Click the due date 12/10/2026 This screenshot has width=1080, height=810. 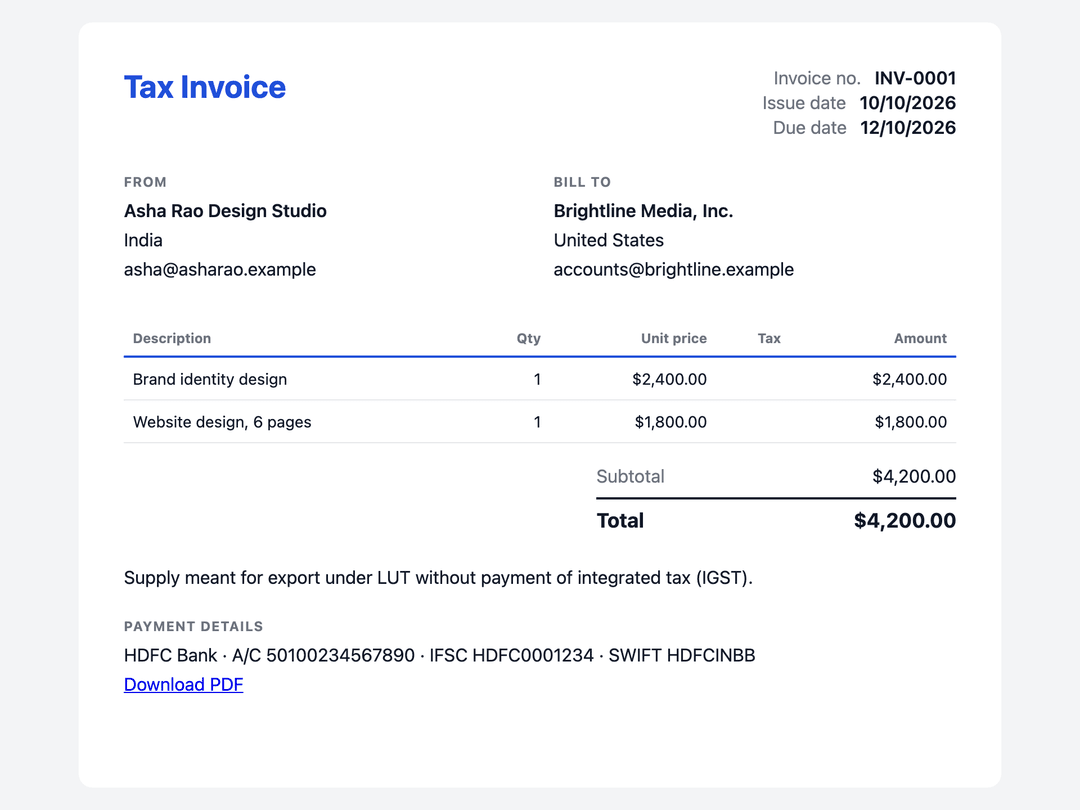point(908,127)
